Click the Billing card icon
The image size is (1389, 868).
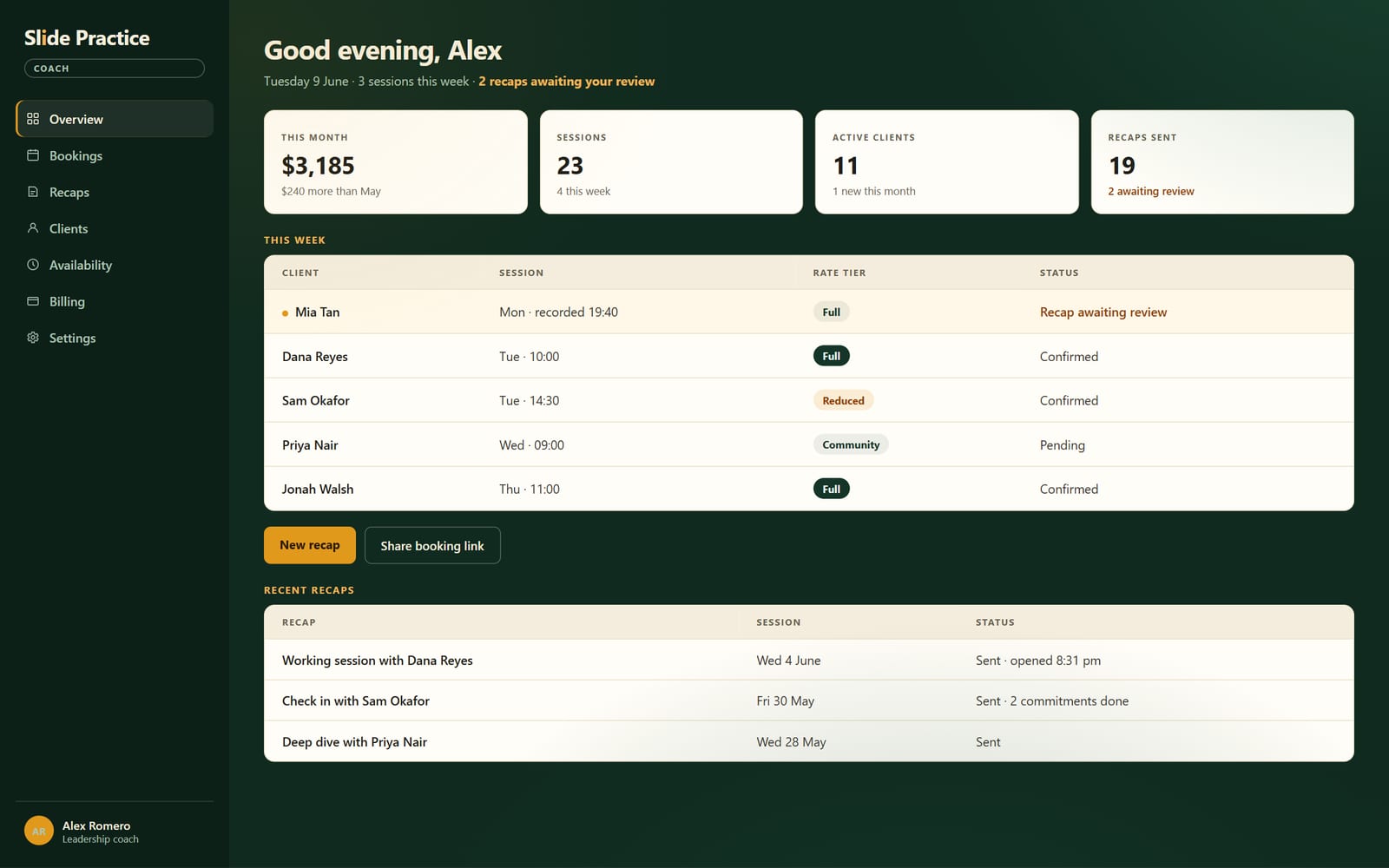click(33, 301)
